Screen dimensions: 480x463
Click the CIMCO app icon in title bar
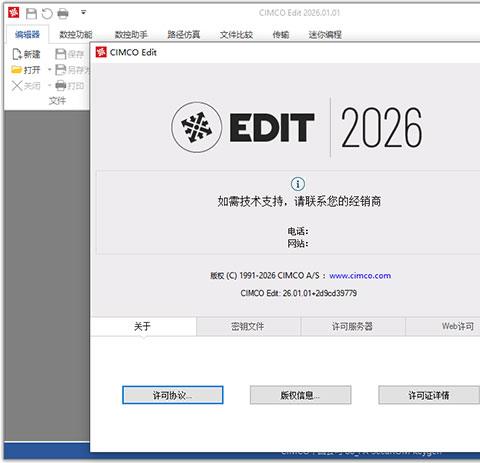(x=13, y=13)
